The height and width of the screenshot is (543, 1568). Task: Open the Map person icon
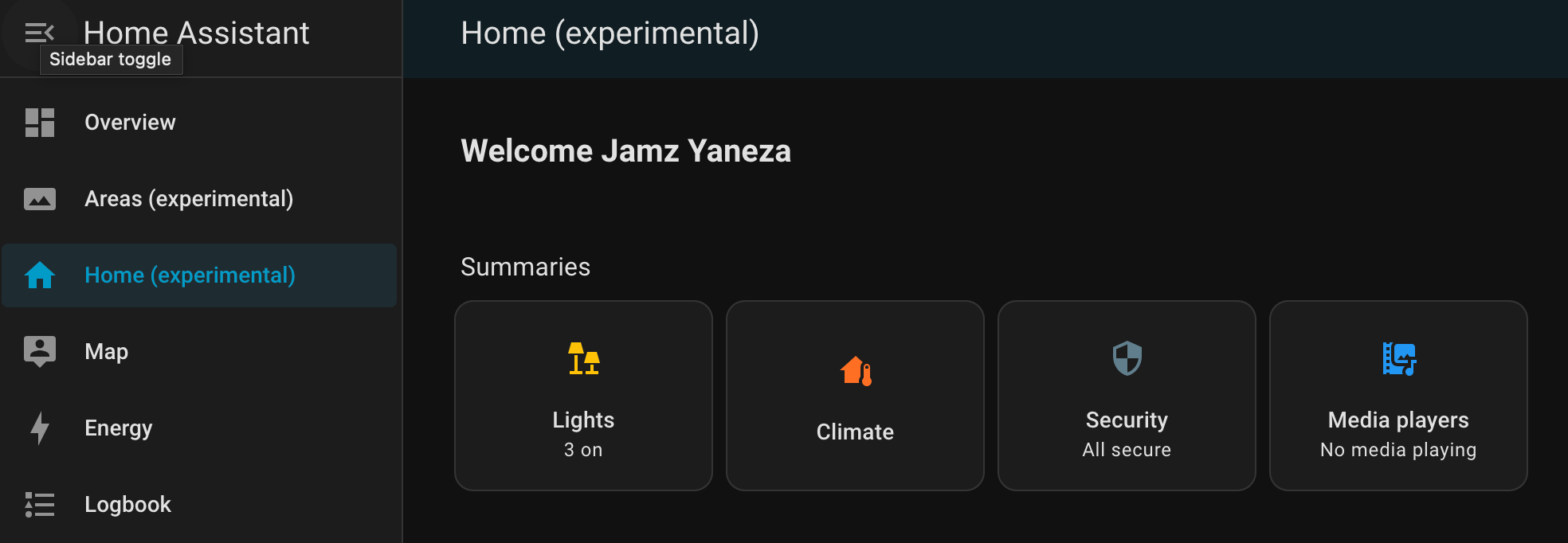click(x=39, y=350)
